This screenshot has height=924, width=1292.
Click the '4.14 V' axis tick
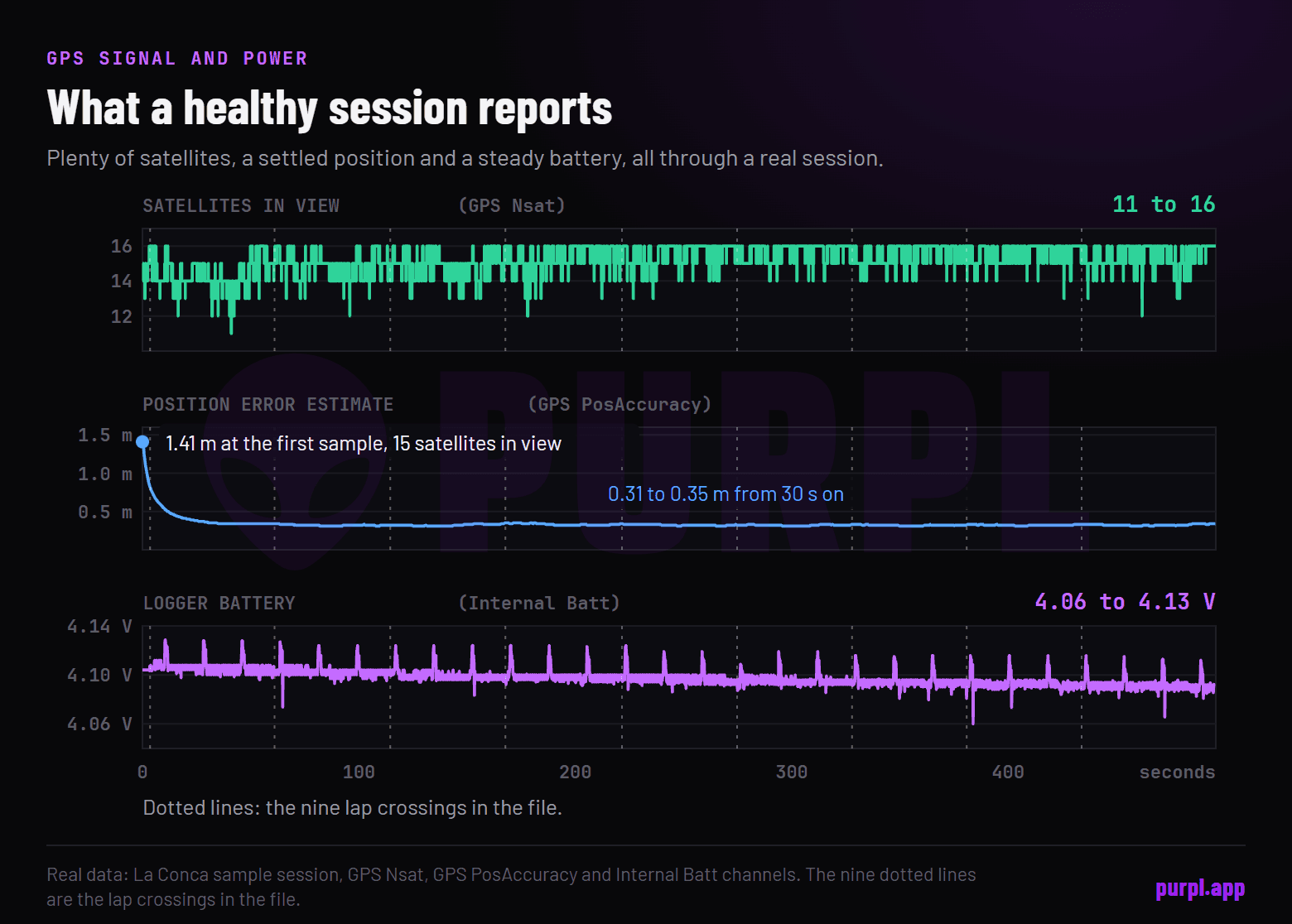point(99,626)
